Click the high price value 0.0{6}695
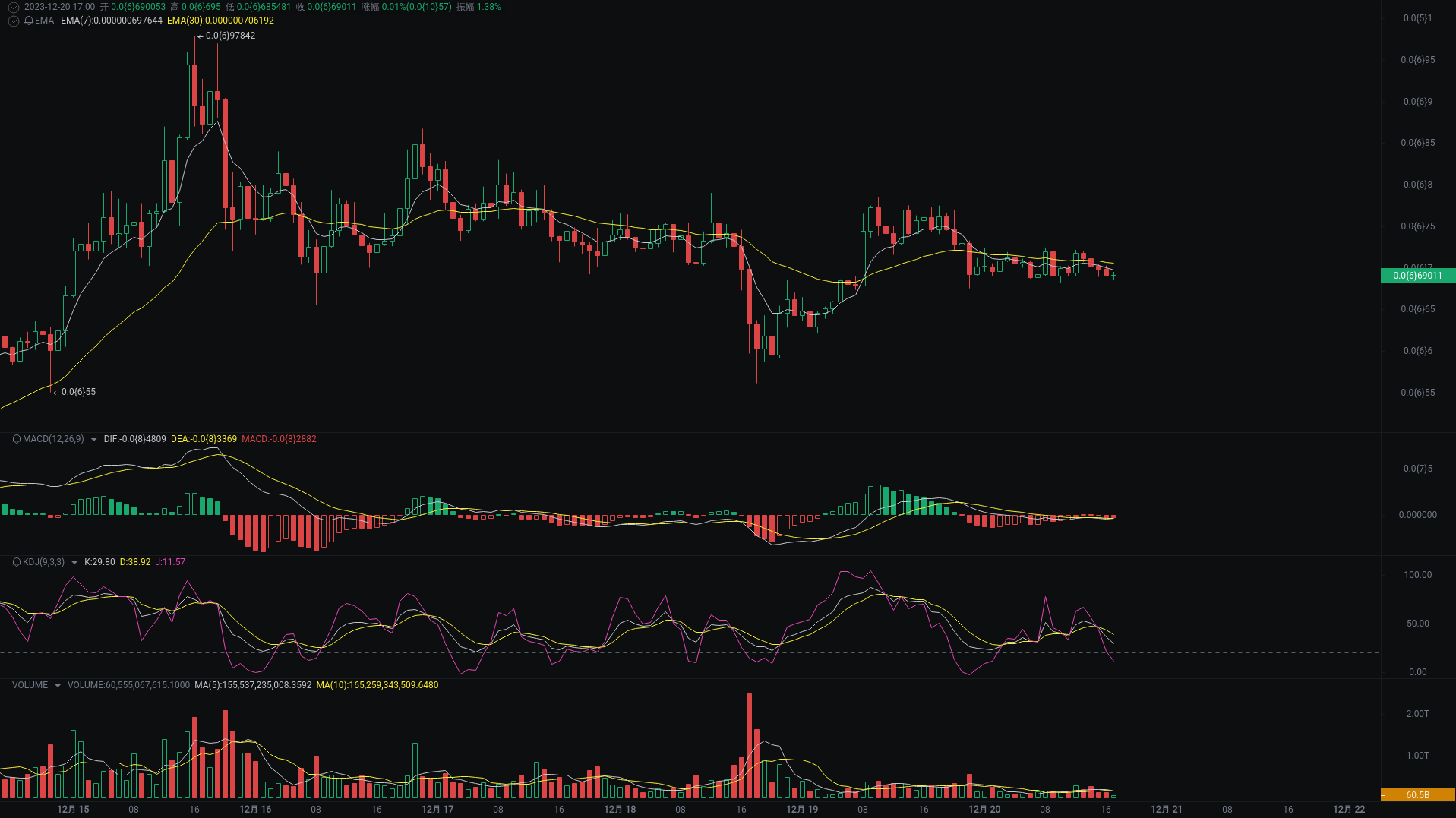Image resolution: width=1456 pixels, height=818 pixels. coord(201,7)
